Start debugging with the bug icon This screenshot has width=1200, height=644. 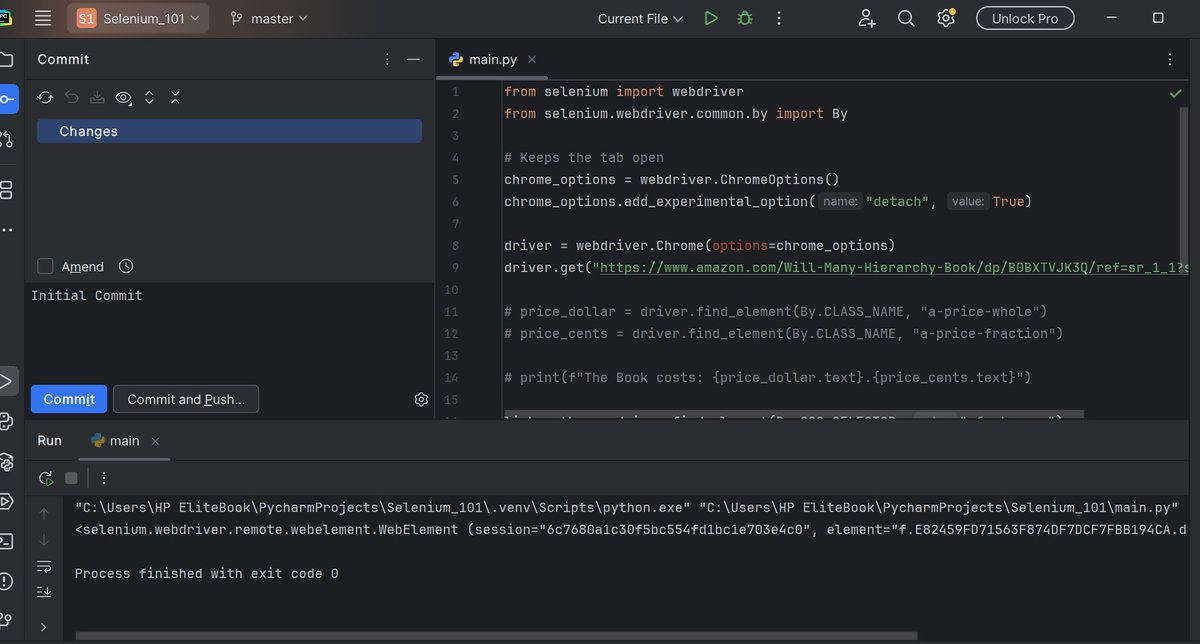tap(744, 18)
